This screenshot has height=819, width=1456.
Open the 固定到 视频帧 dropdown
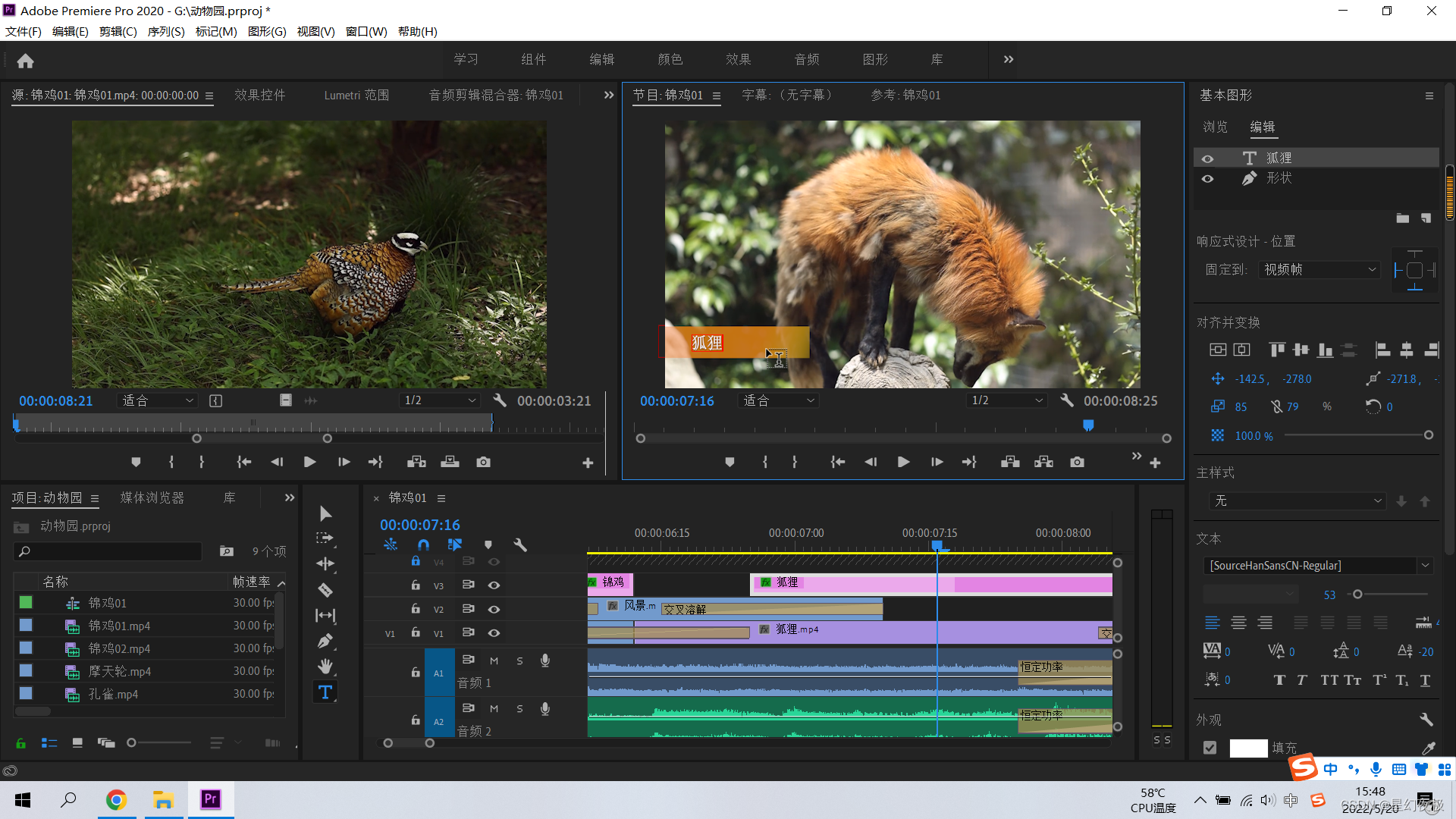pos(1319,270)
